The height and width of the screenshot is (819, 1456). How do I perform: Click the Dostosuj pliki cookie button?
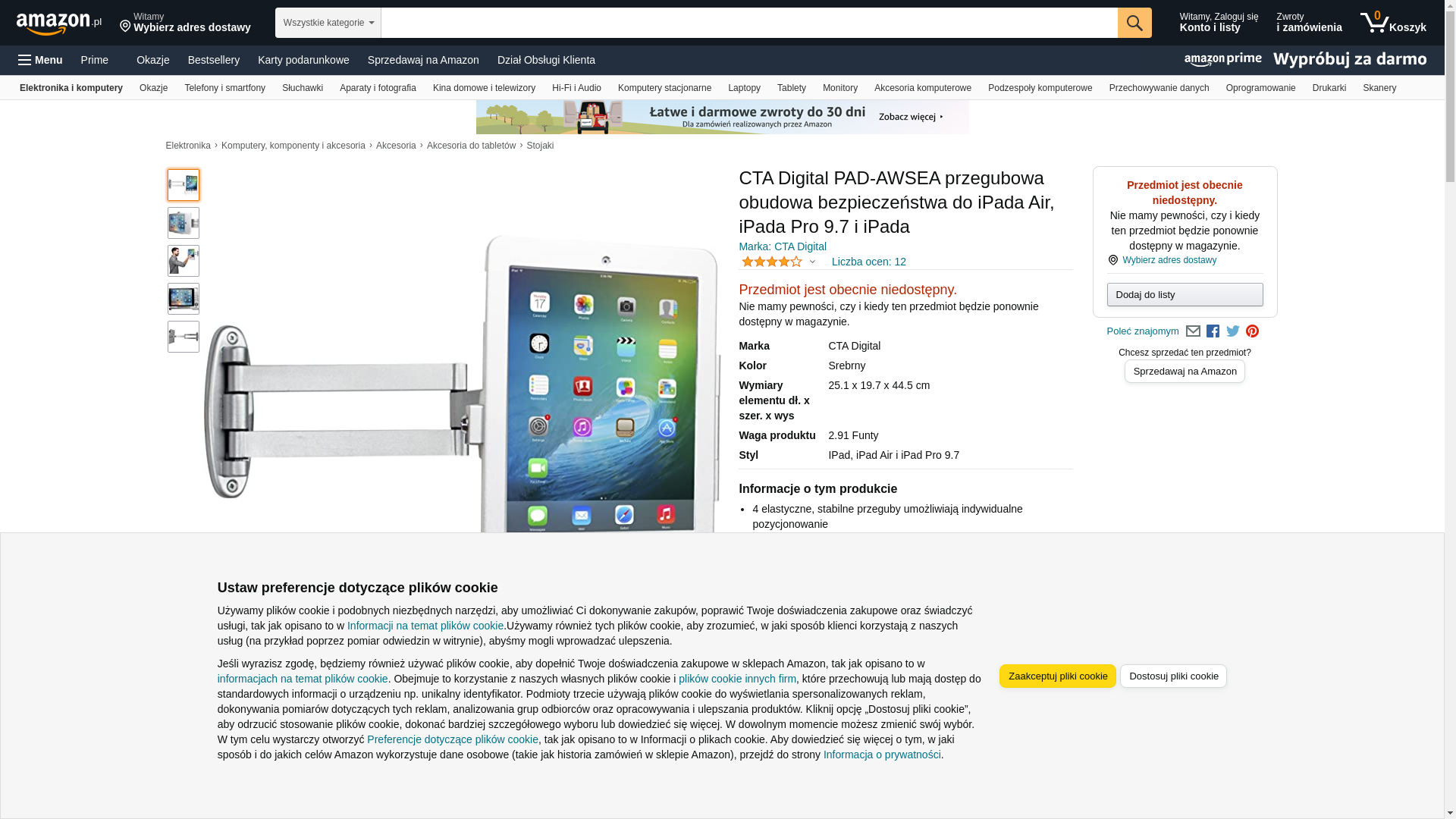tap(1173, 676)
